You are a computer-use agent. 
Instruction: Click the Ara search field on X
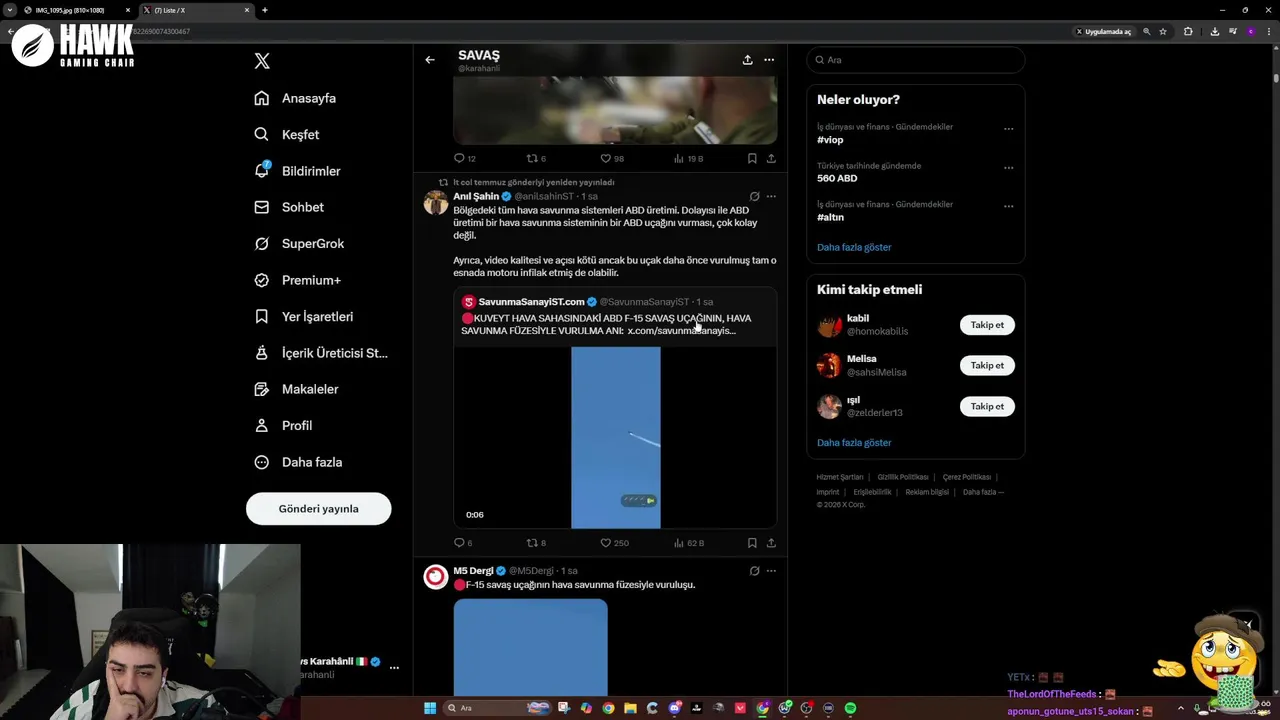pyautogui.click(x=916, y=60)
